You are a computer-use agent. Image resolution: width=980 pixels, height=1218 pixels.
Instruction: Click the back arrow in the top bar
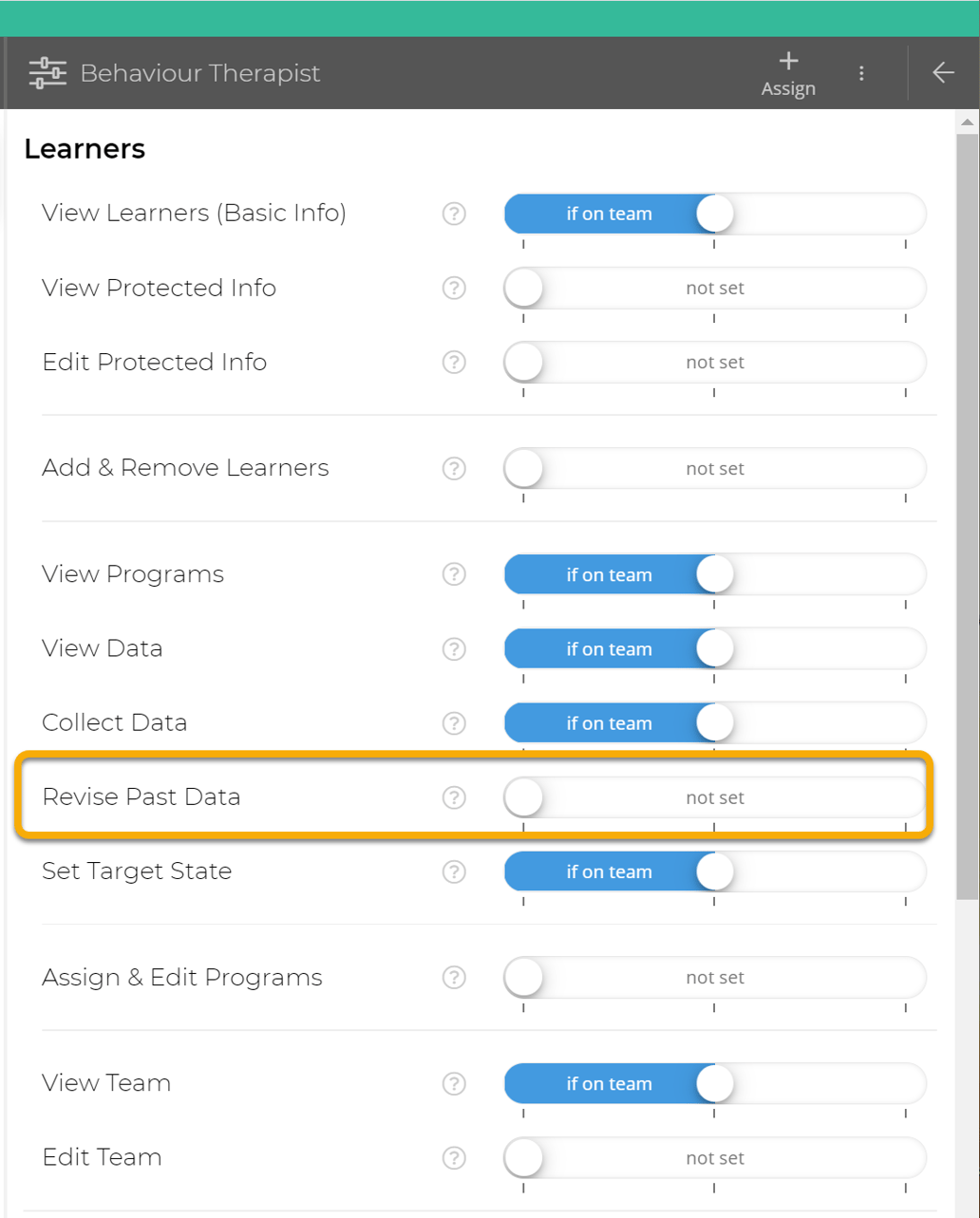pos(943,72)
